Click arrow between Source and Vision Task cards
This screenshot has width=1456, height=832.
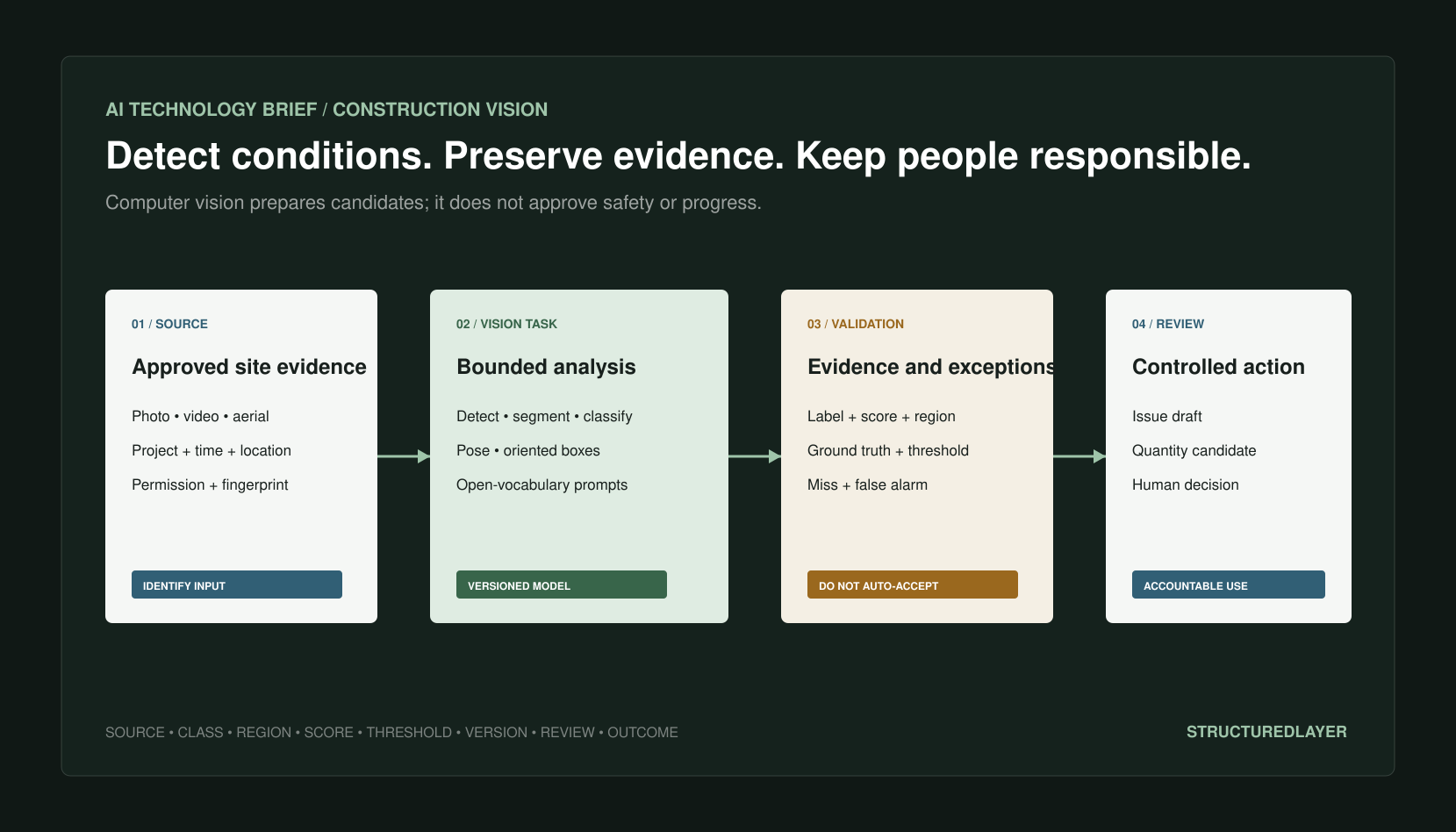click(404, 456)
